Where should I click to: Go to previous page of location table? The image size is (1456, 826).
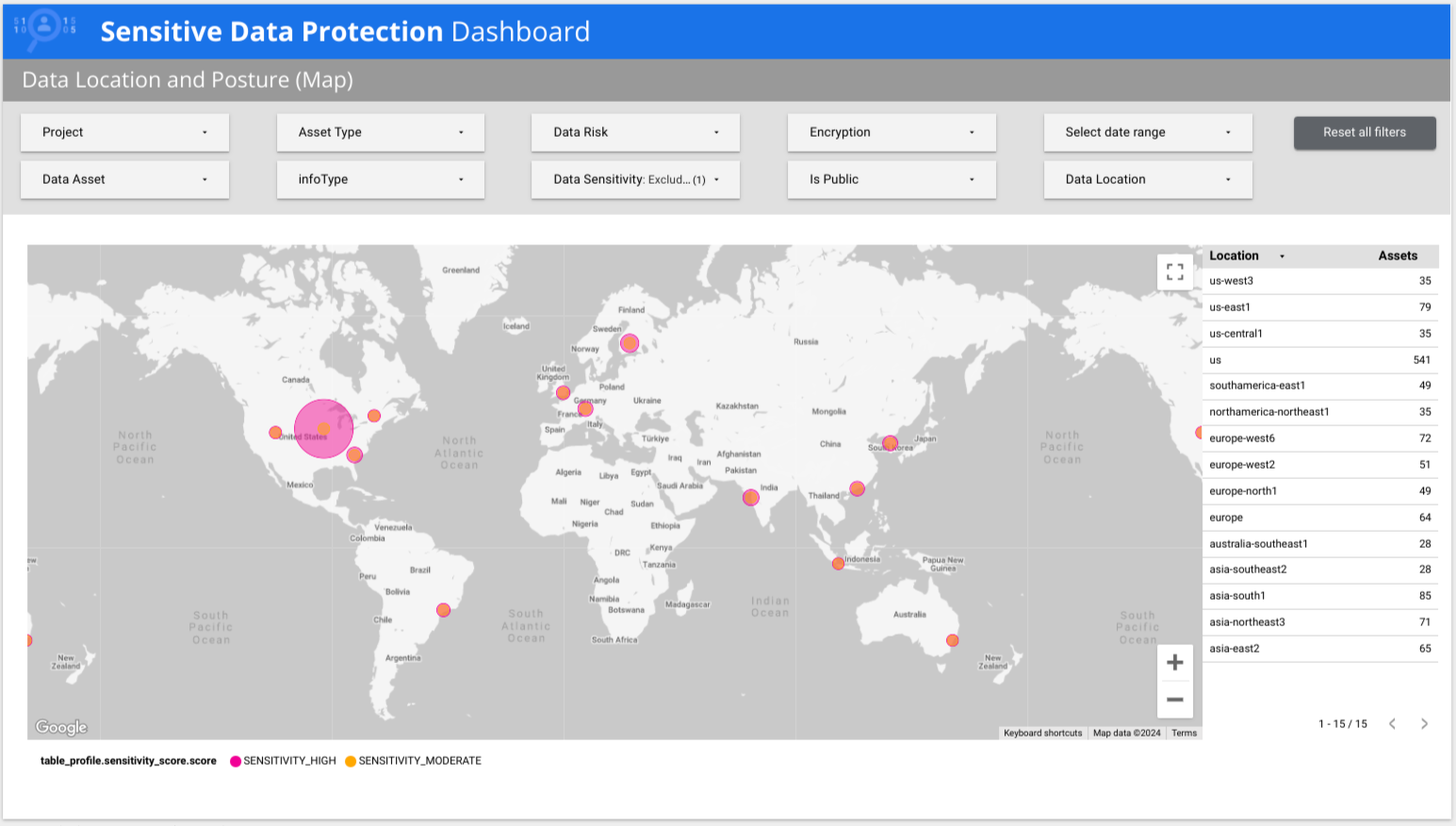point(1392,724)
